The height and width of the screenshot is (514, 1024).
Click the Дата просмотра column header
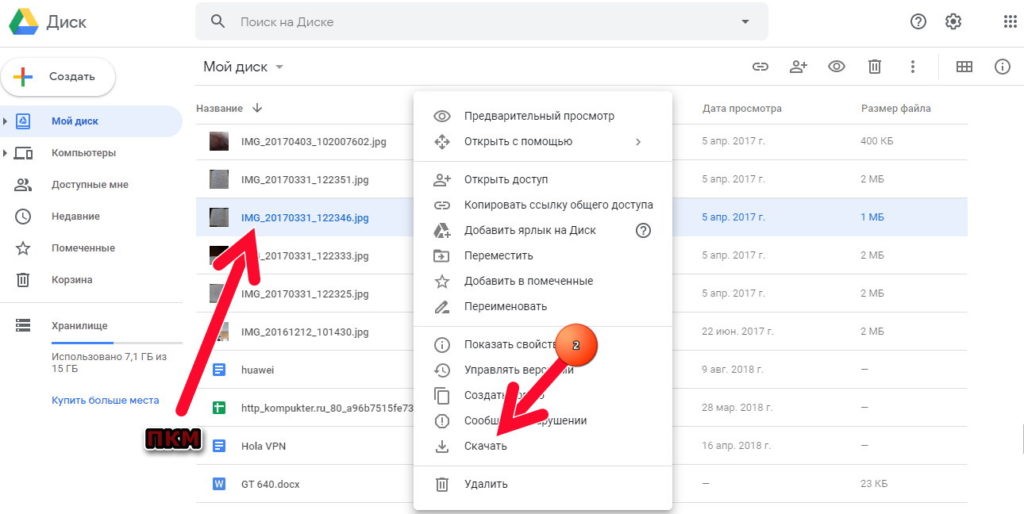tap(742, 108)
